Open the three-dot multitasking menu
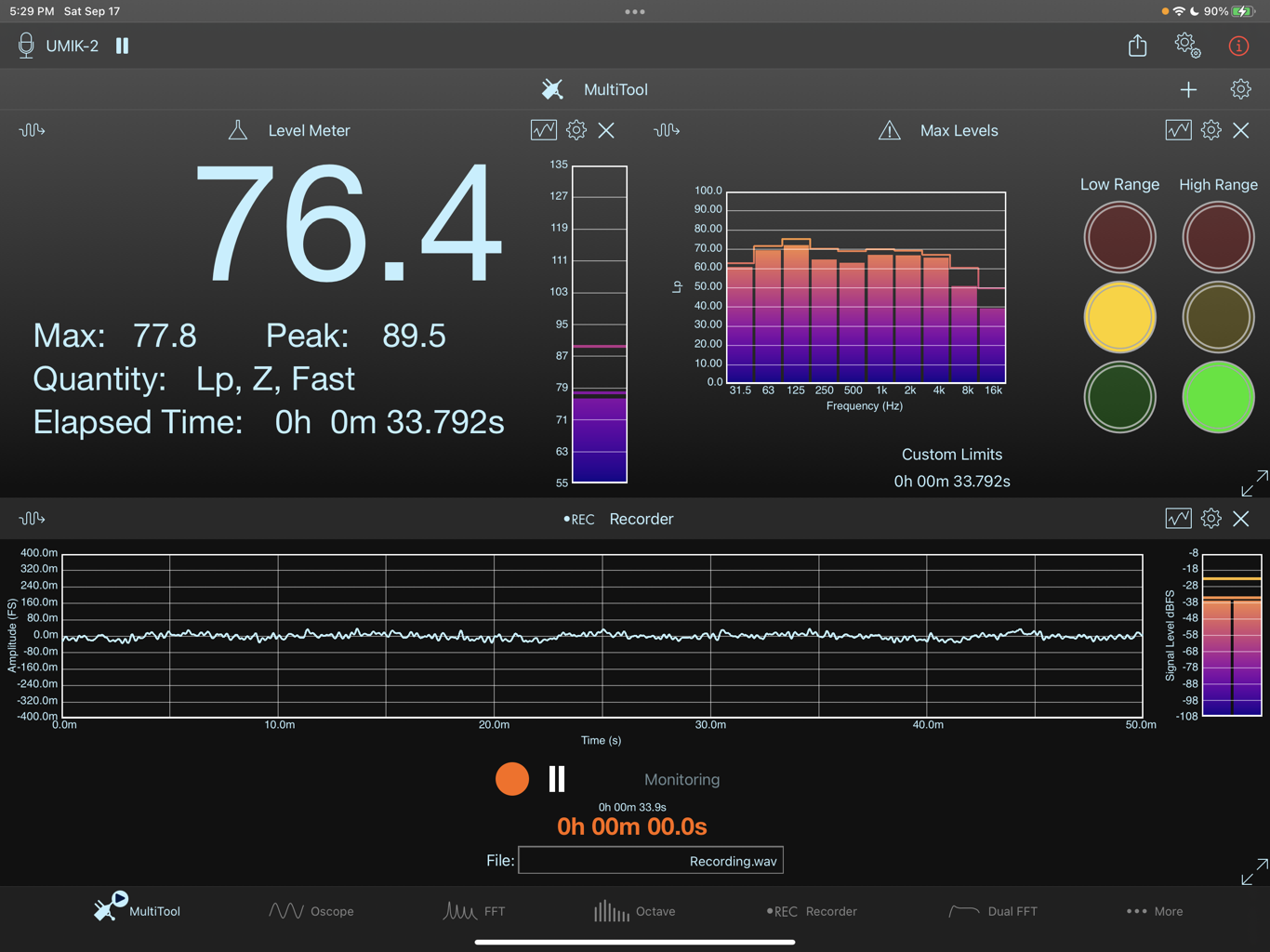1270x952 pixels. [x=635, y=12]
